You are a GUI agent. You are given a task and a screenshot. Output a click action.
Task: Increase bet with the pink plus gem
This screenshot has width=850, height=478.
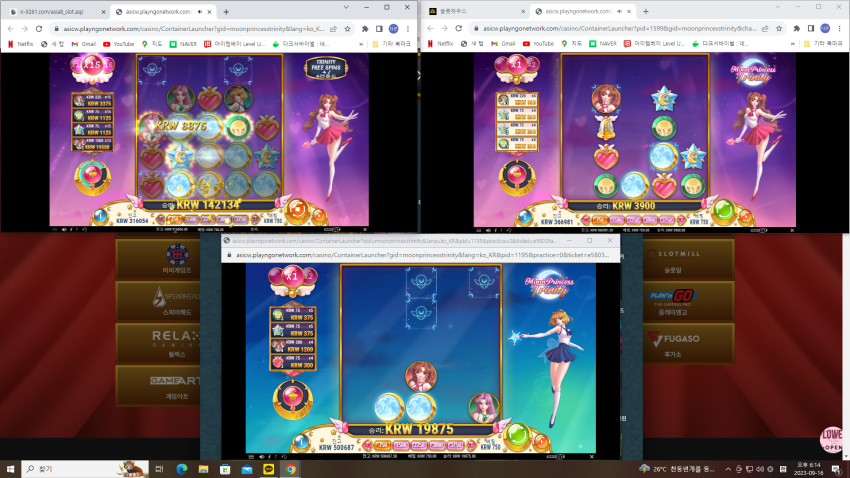click(x=471, y=445)
